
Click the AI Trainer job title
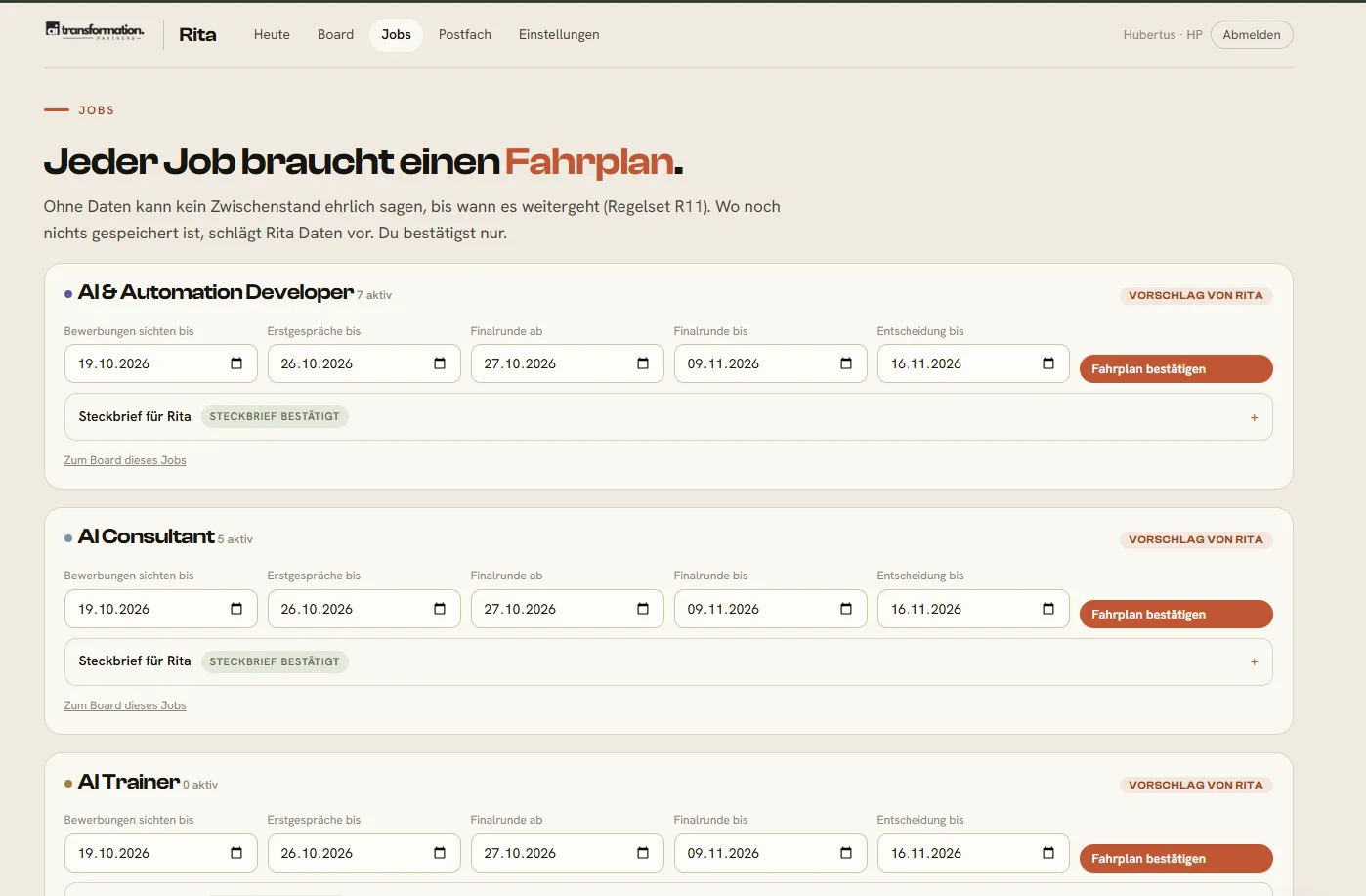129,782
